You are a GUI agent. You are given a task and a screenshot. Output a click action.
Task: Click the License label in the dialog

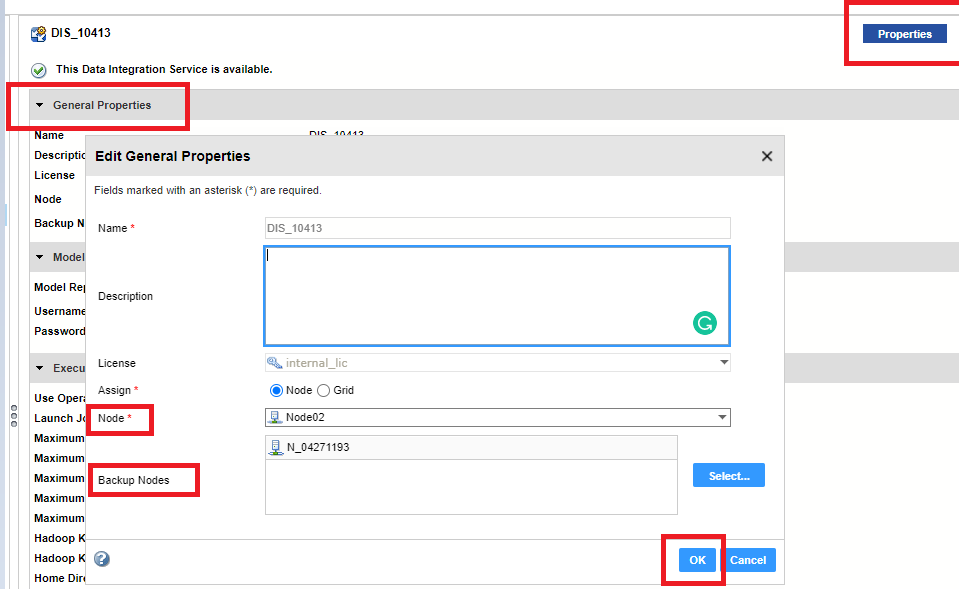(117, 363)
